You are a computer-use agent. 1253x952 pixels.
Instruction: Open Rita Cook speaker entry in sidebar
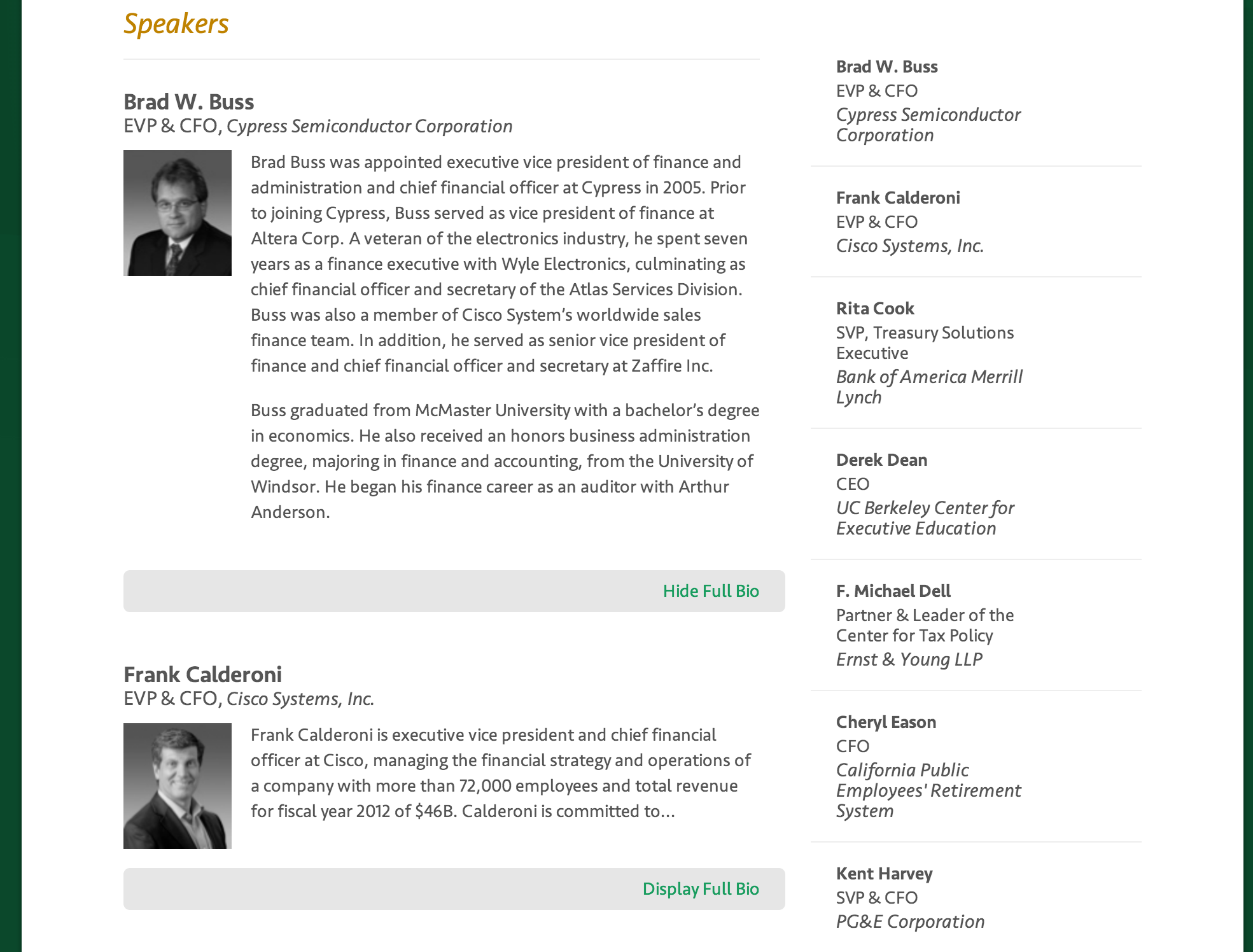875,309
